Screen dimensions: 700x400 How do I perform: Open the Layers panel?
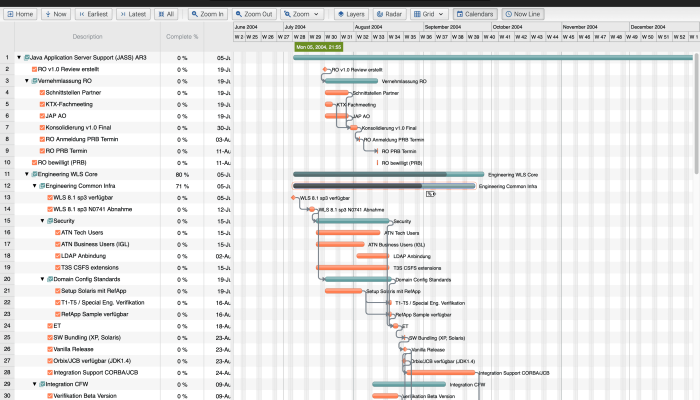351,14
